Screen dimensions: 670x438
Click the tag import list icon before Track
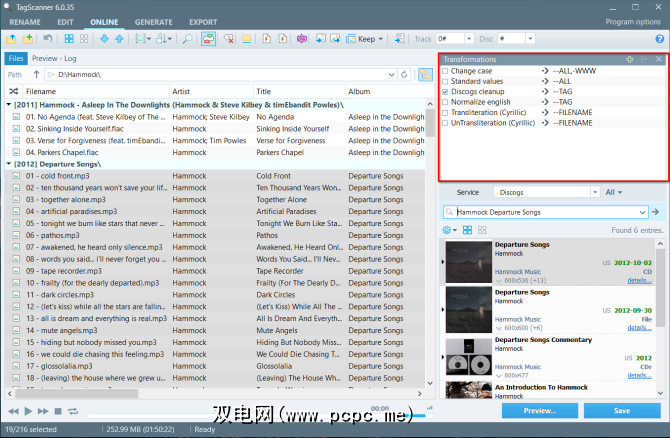coord(399,39)
